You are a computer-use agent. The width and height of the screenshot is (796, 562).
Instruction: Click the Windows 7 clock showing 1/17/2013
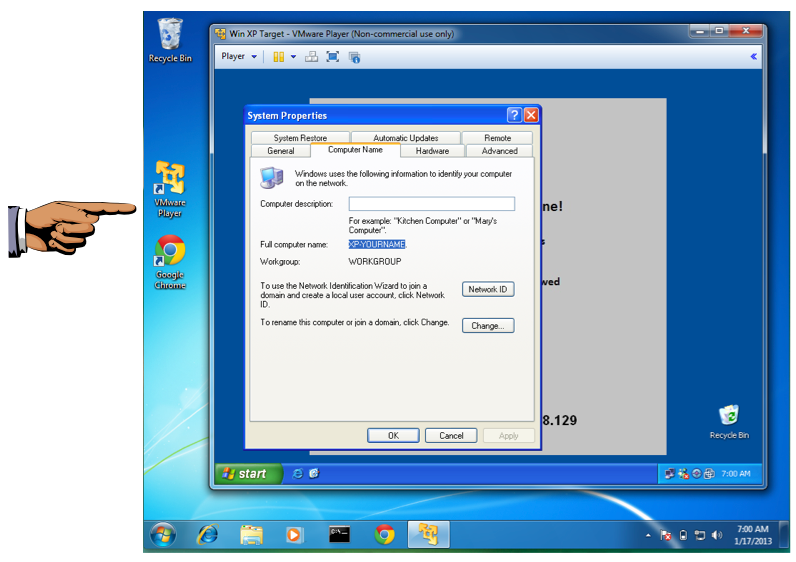752,535
